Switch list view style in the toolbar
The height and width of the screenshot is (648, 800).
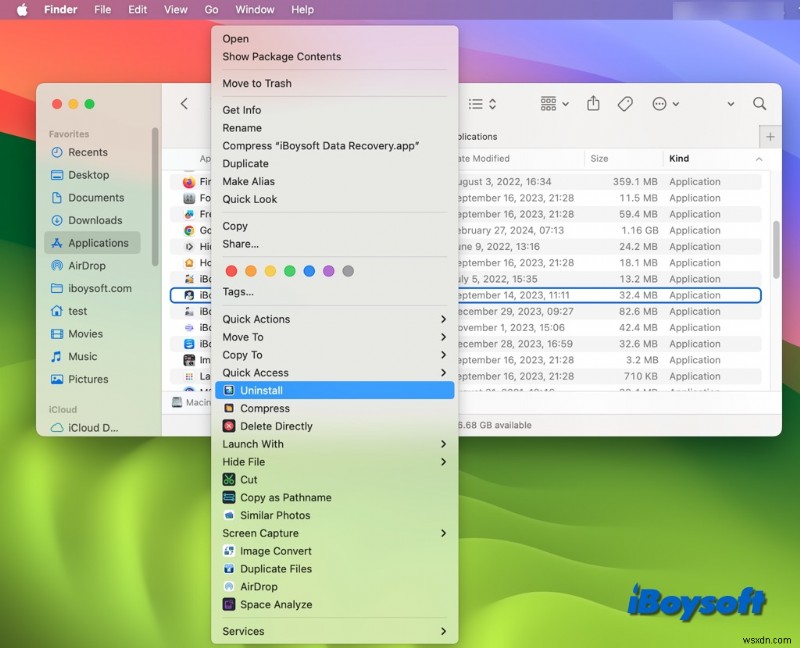tap(482, 104)
